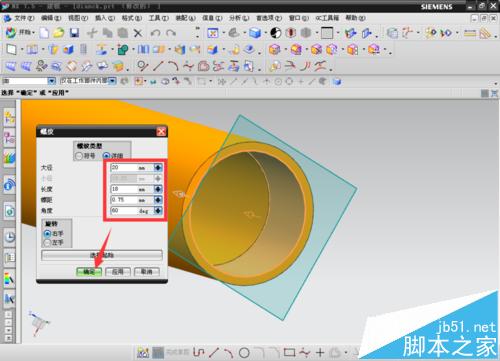The image size is (500, 361).
Task: Open the selection type filter dropdown
Action: click(x=51, y=81)
